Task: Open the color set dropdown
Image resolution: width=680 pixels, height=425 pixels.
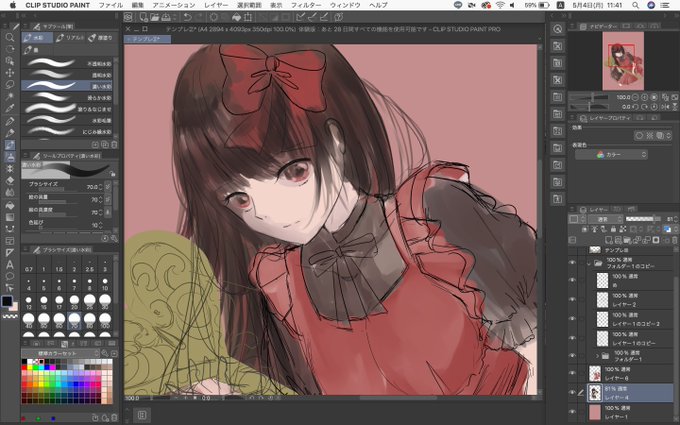Action: [x=61, y=354]
